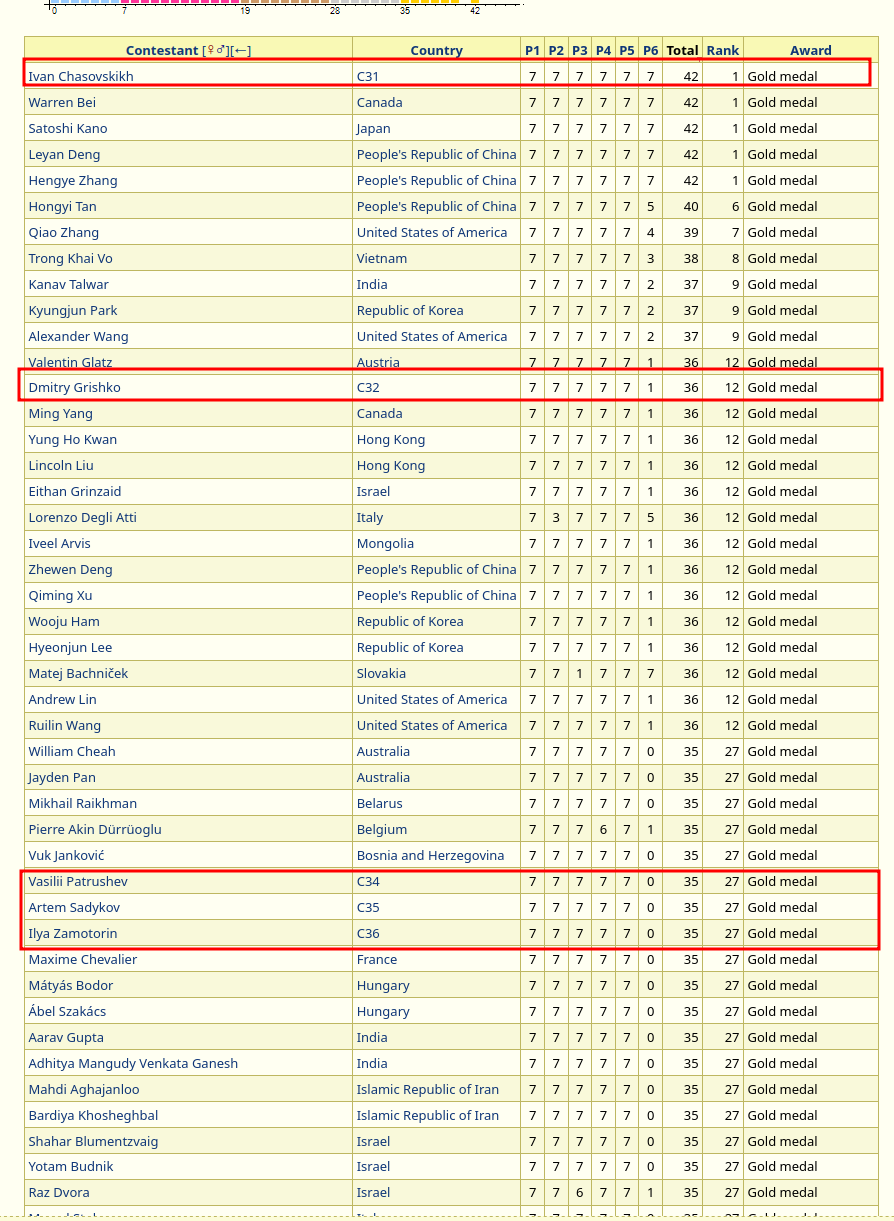This screenshot has height=1221, width=894.
Task: Open contestant Qiming Xu's profile
Action: pos(60,595)
